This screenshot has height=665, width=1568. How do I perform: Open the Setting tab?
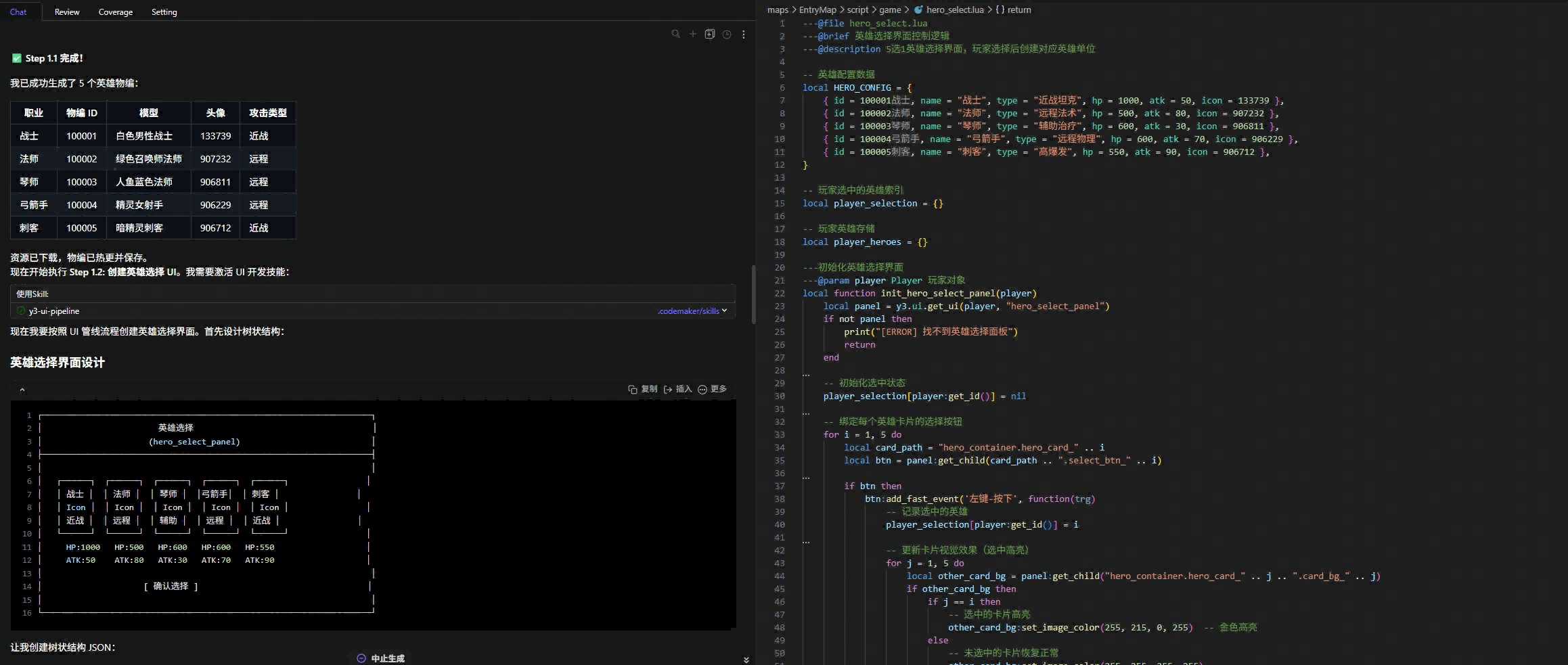pyautogui.click(x=164, y=12)
